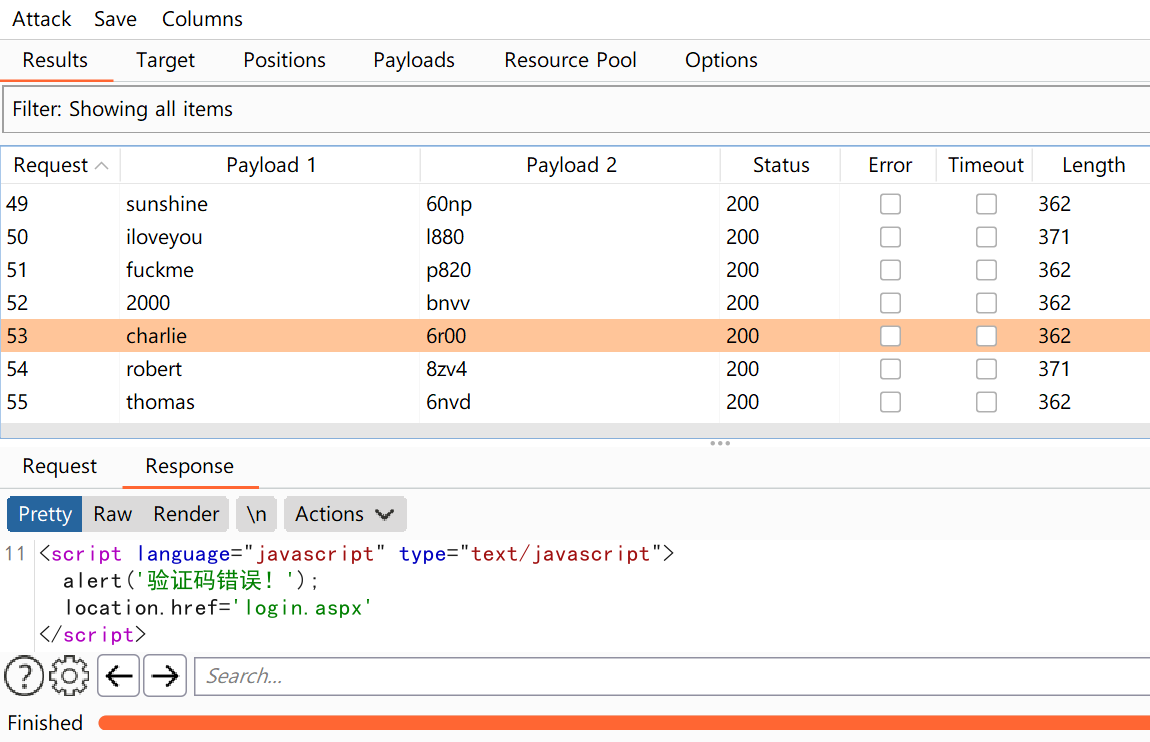Go to previous search match arrow
Image resolution: width=1150 pixels, height=742 pixels.
pyautogui.click(x=119, y=676)
